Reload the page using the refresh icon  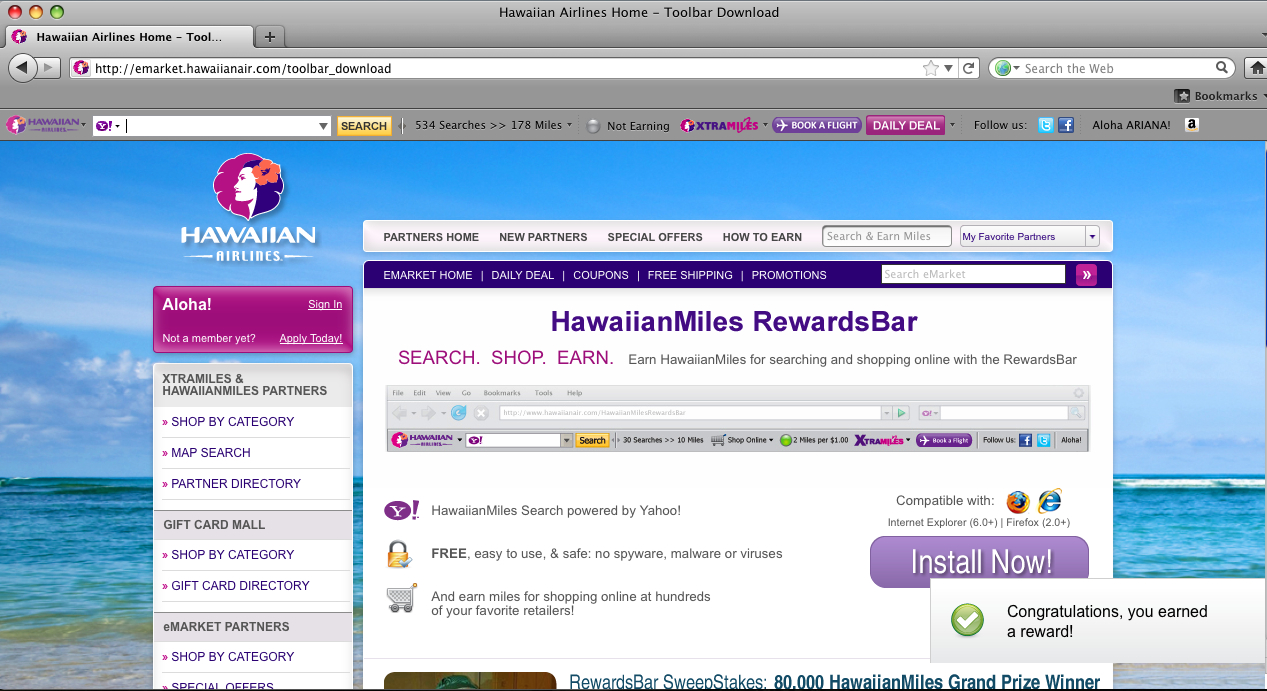[x=968, y=68]
